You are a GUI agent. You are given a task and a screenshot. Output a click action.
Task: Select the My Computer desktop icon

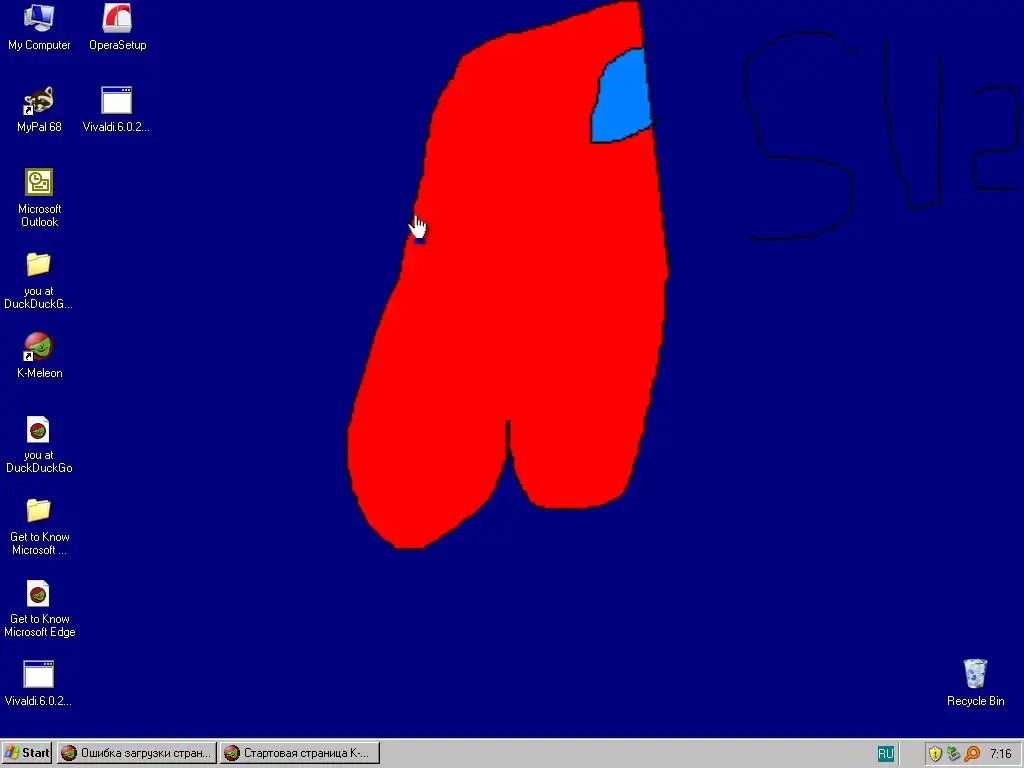[39, 27]
